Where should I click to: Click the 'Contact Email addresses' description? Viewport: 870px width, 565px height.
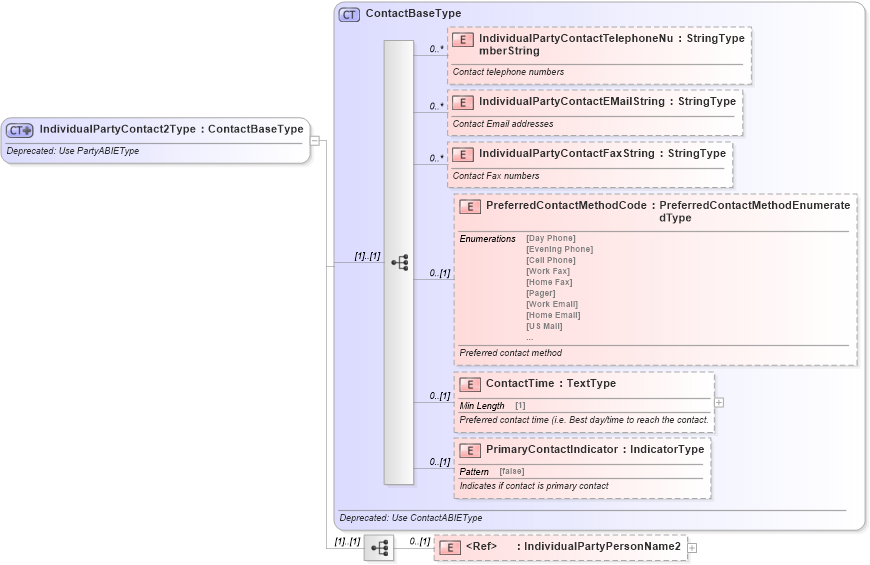[503, 124]
